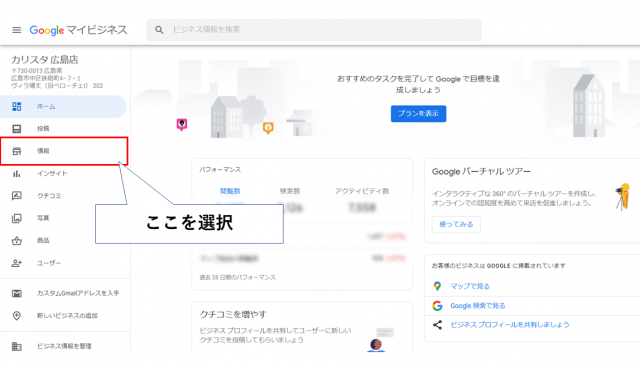Click the Google Maps pin icon

coord(438,286)
